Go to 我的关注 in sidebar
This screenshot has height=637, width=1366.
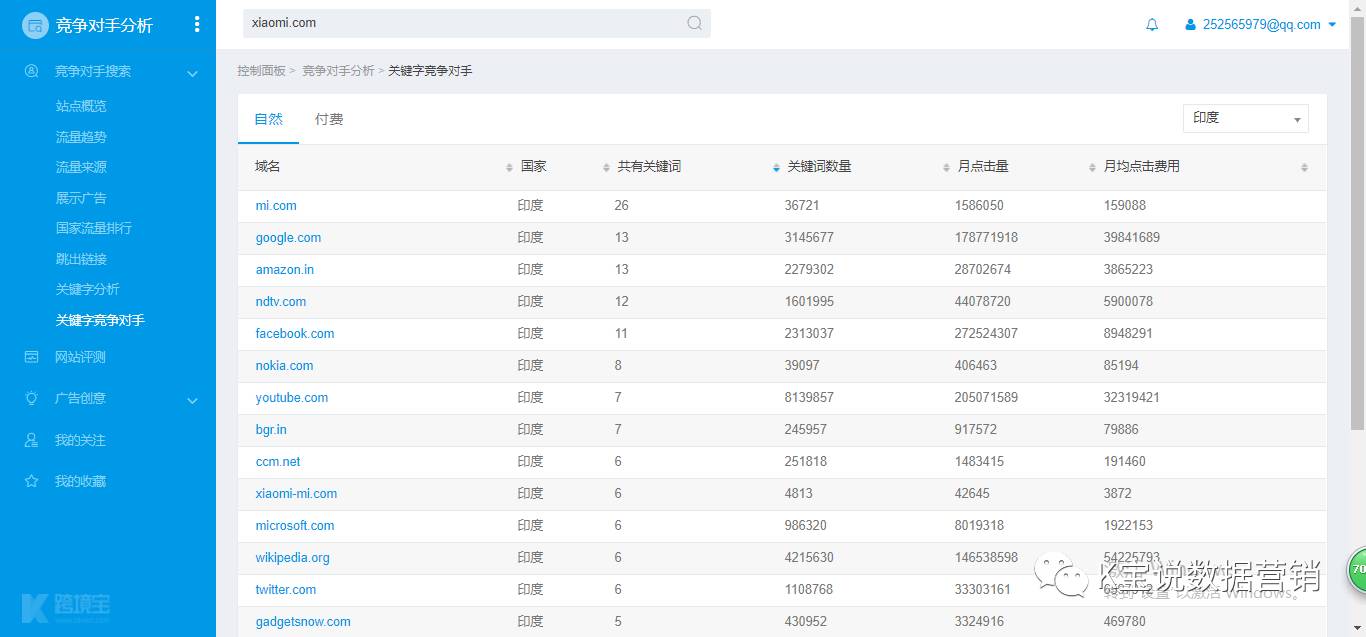[80, 440]
